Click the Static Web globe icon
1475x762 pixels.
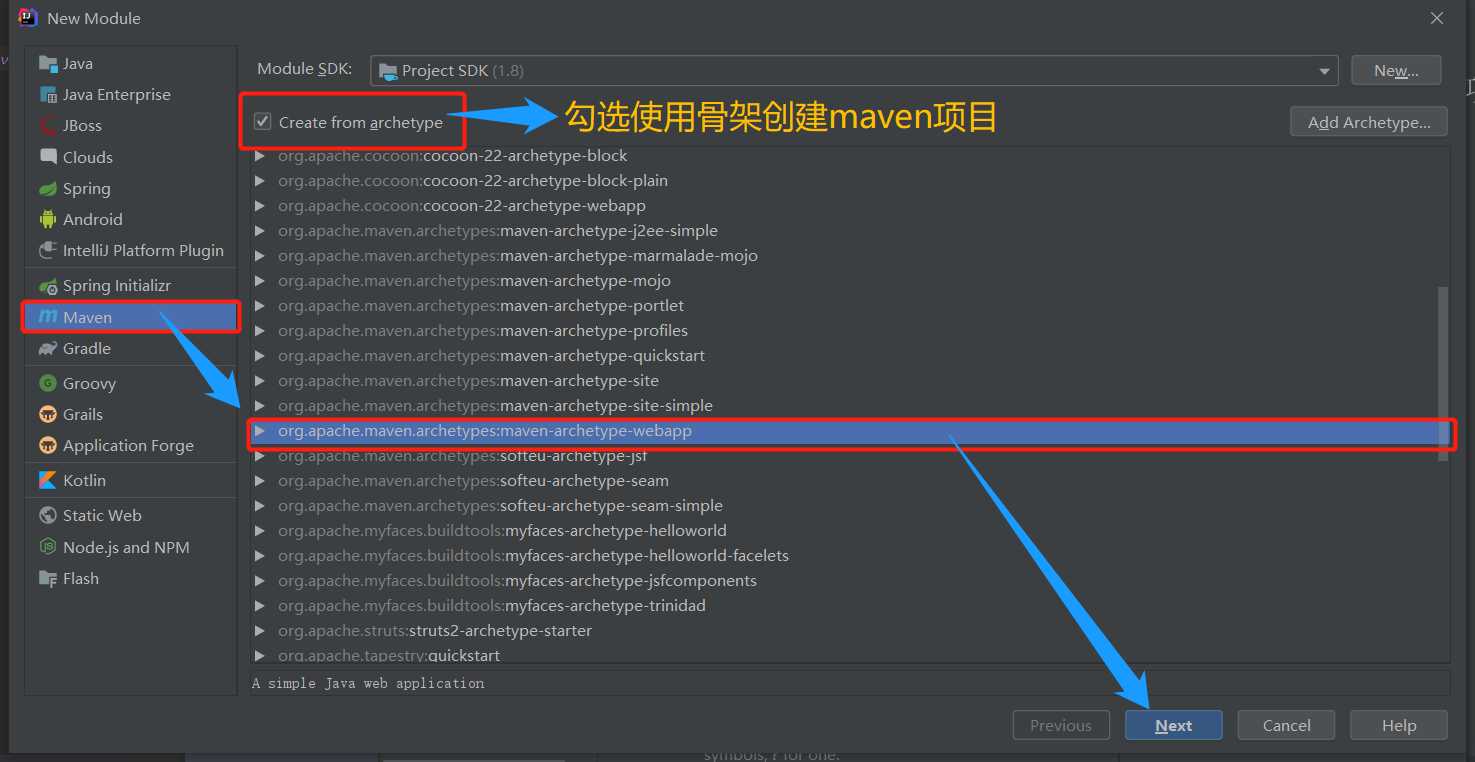[x=48, y=515]
